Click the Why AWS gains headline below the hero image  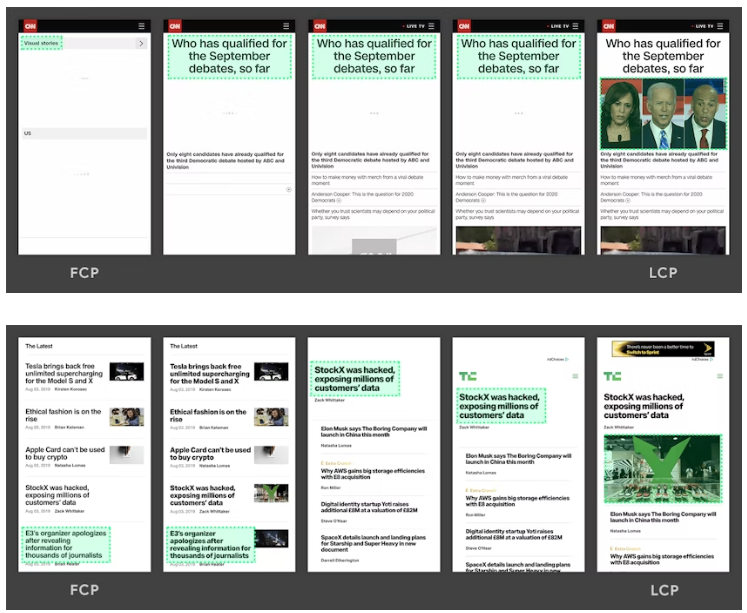pyautogui.click(x=662, y=559)
